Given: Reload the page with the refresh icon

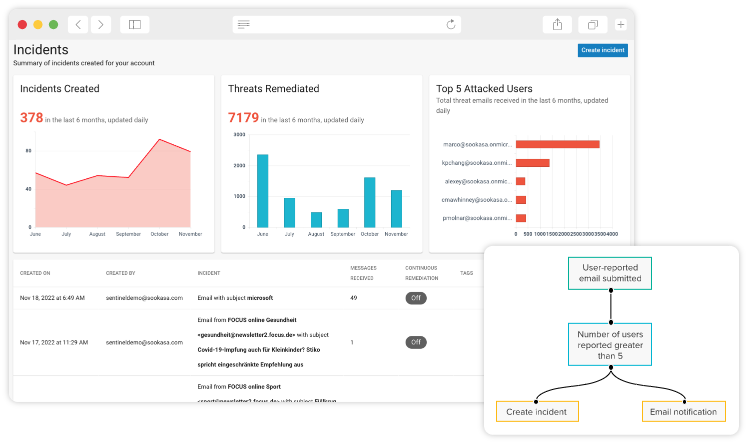Looking at the screenshot, I should click(x=451, y=24).
